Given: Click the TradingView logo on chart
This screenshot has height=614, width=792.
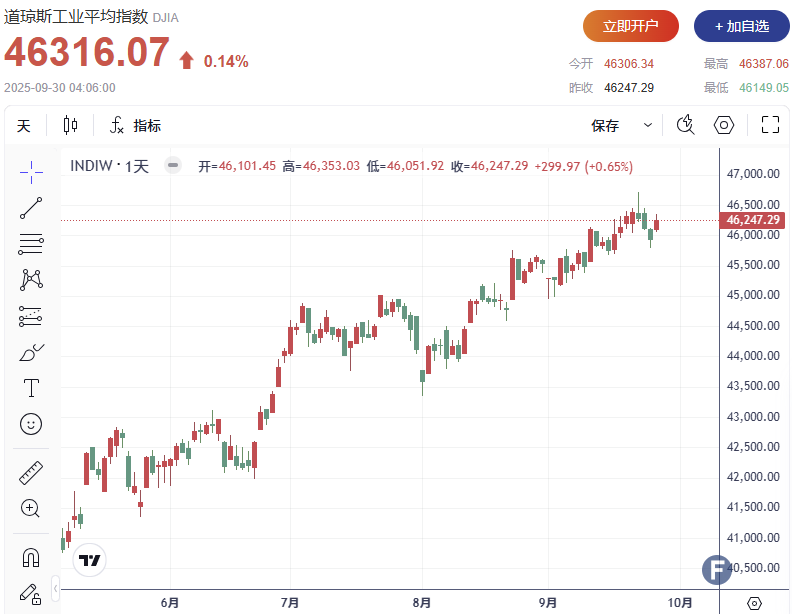Looking at the screenshot, I should pyautogui.click(x=89, y=560).
